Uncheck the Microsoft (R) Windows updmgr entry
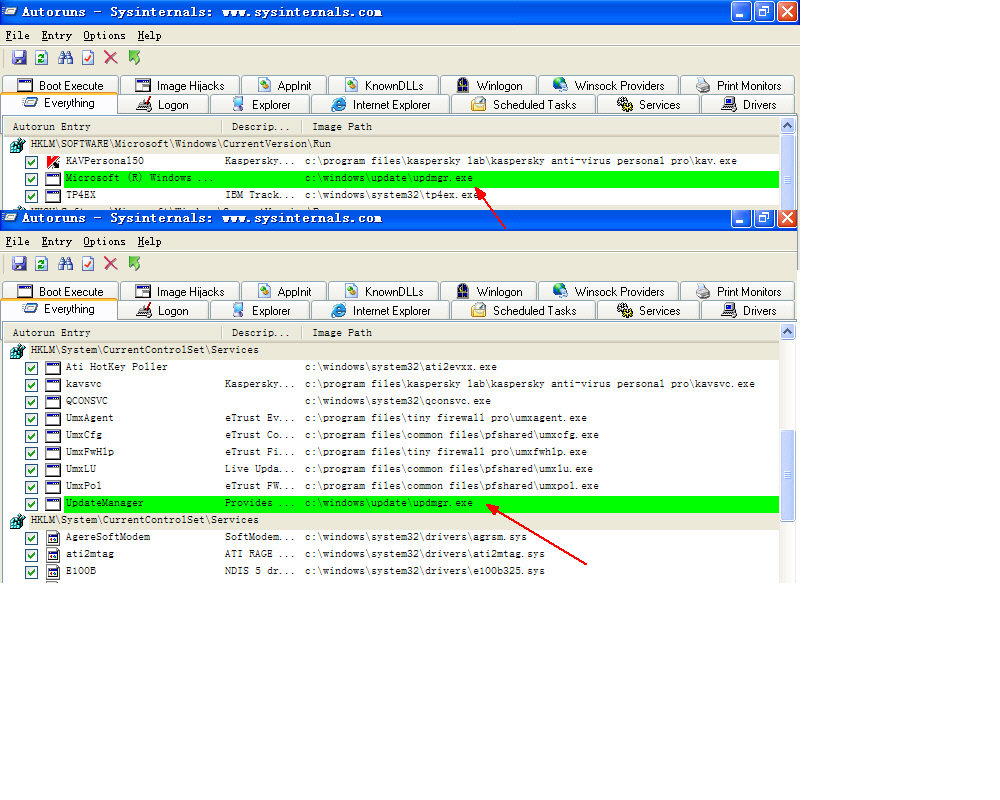Screen dimensions: 1000x800 (31, 179)
